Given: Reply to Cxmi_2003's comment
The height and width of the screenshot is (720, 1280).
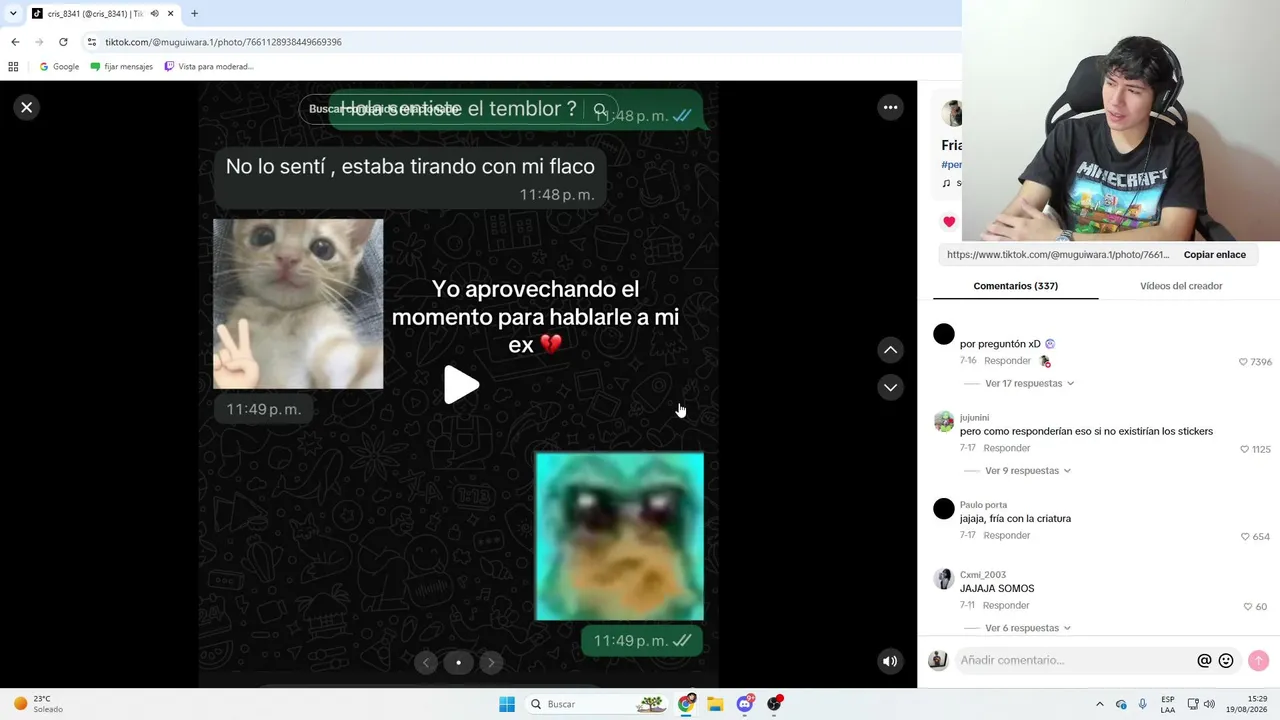Looking at the screenshot, I should pos(1006,605).
